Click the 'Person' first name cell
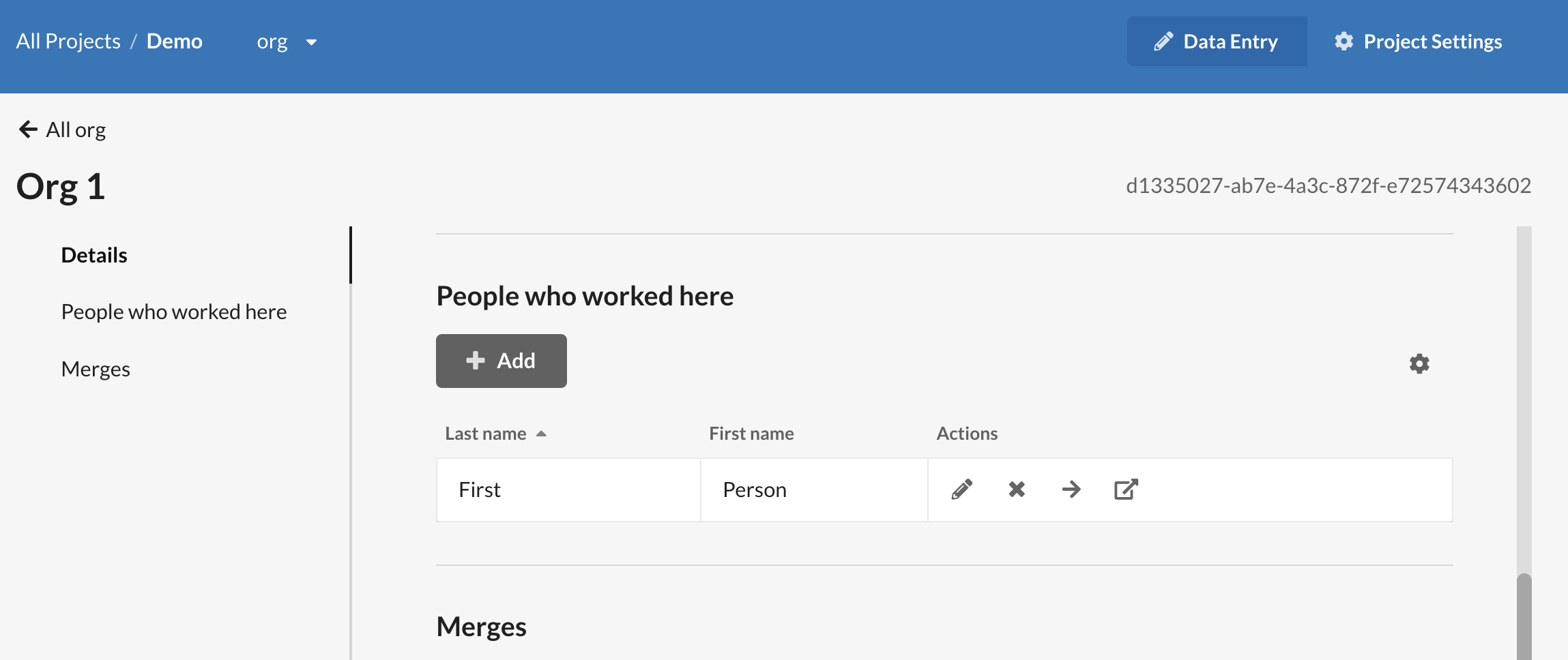 click(x=814, y=490)
